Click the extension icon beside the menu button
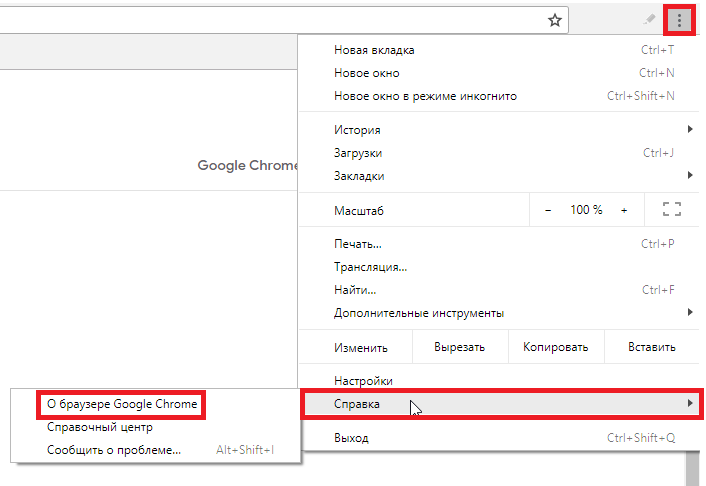This screenshot has height=486, width=706. (650, 19)
